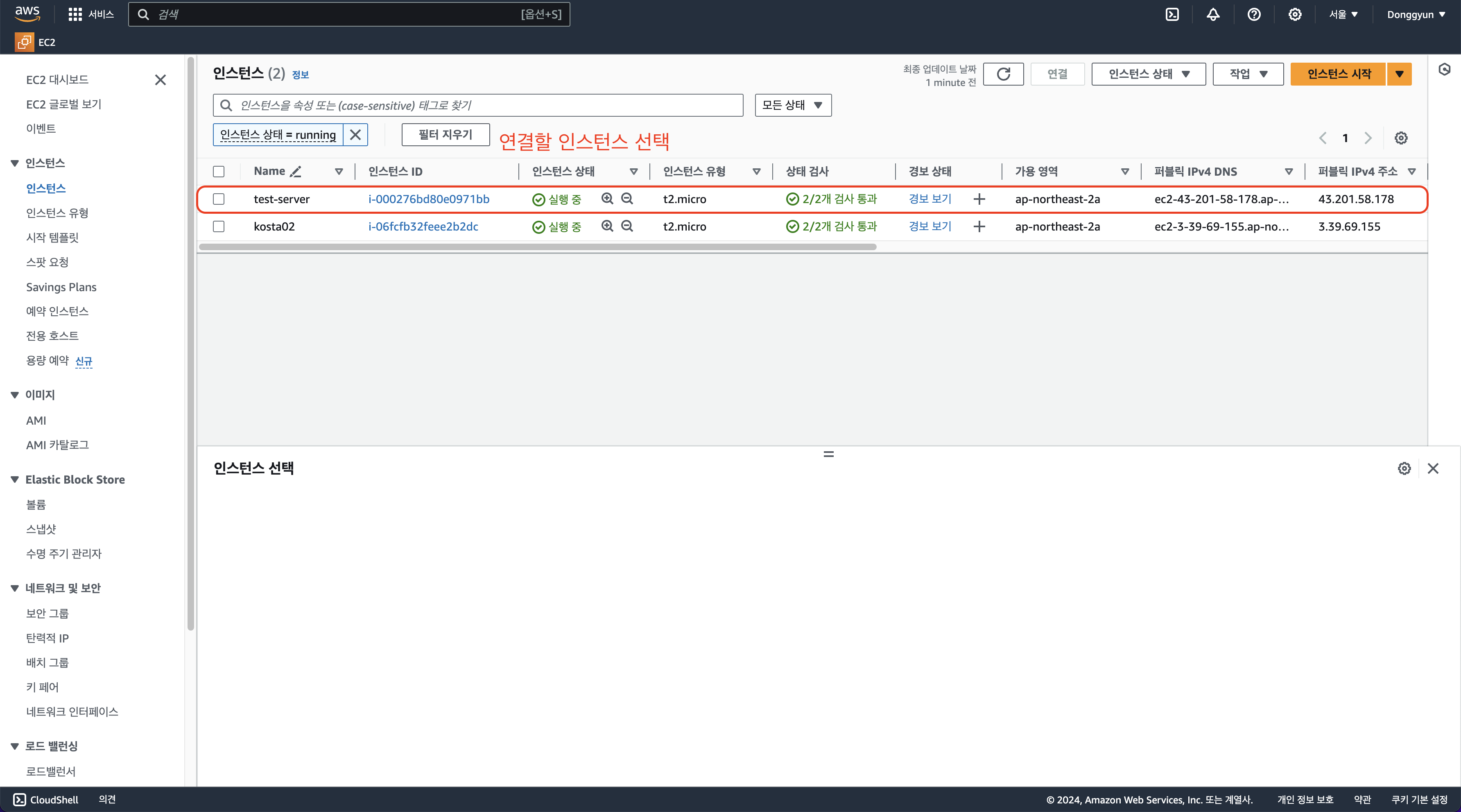
Task: Open CloudShell from top navigation icon
Action: click(1172, 15)
